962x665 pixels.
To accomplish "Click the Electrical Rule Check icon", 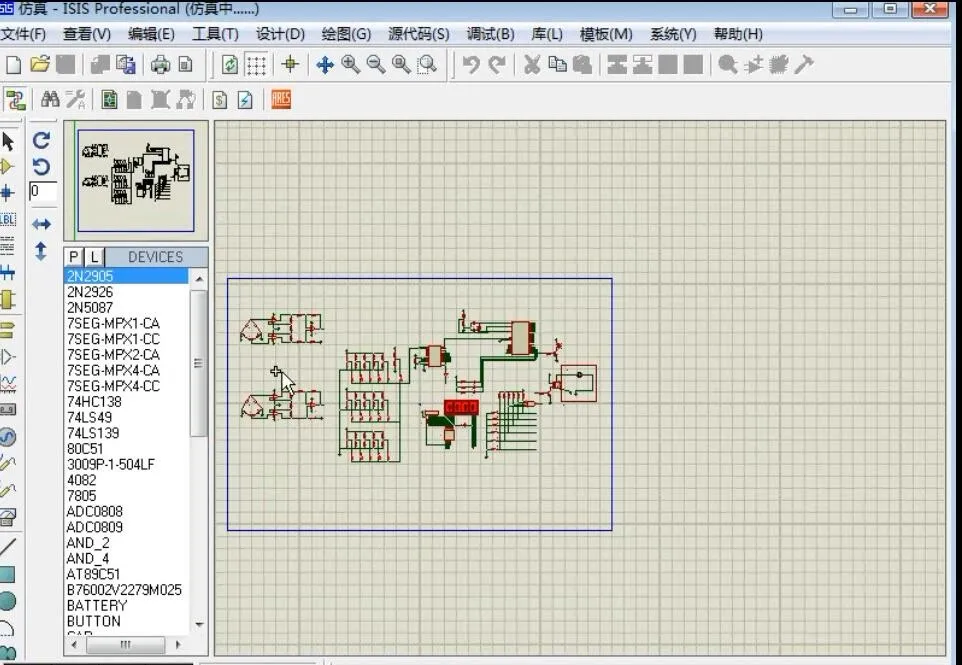I will (x=245, y=99).
